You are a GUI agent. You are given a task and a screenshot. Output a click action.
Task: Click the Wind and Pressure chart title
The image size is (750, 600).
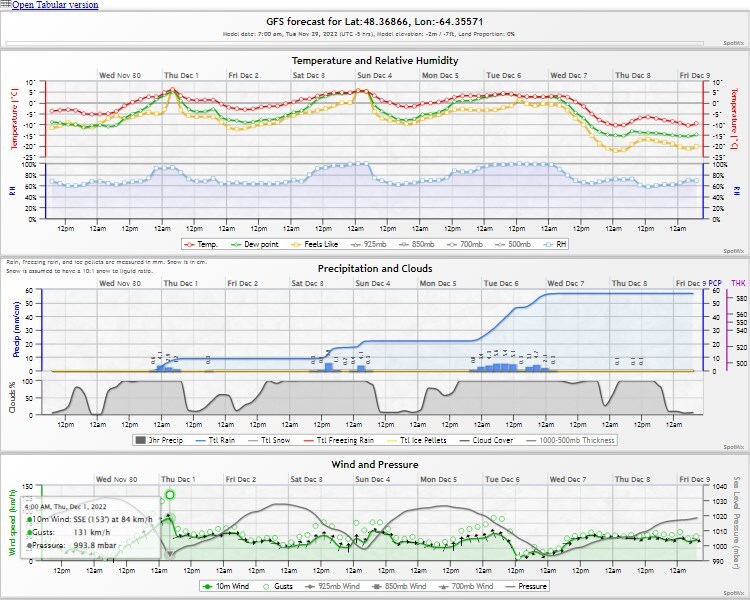[x=375, y=464]
